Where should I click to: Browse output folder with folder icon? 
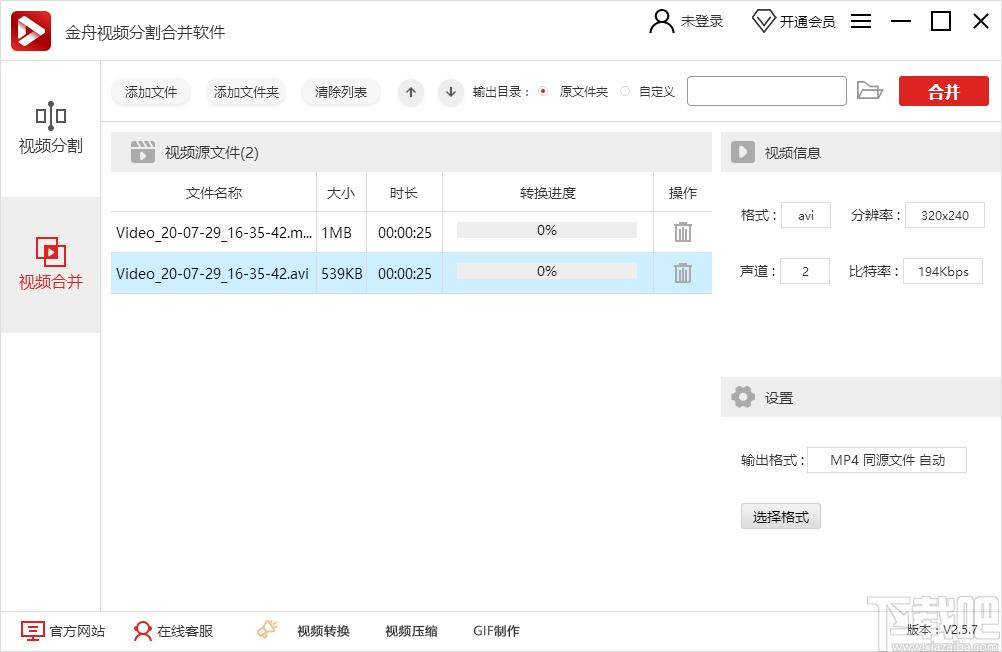click(869, 91)
